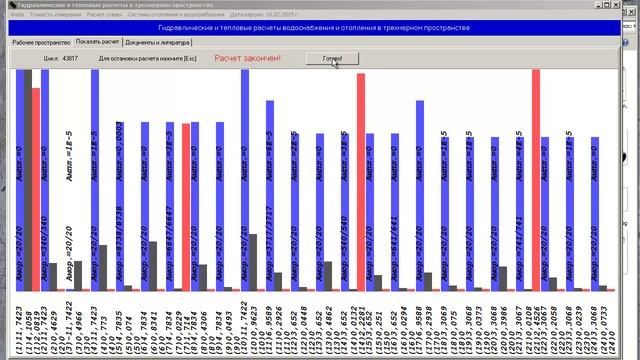This screenshot has width=640, height=360.
Task: Click the 'Цикл: 43817' counter text
Action: (60, 58)
